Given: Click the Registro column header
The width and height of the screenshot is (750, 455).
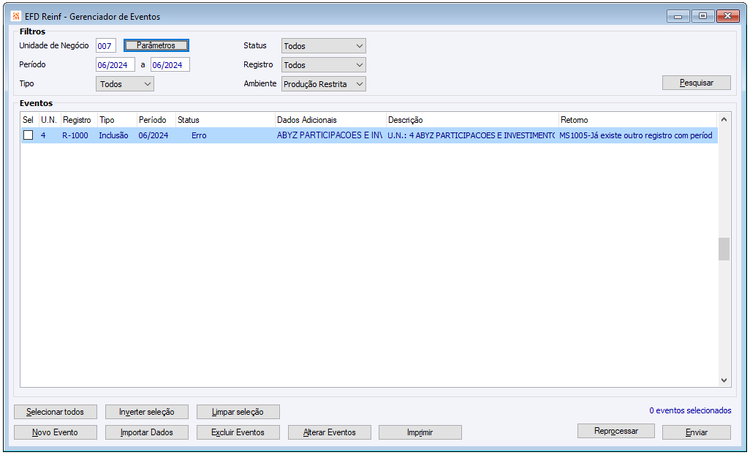Looking at the screenshot, I should [x=79, y=120].
